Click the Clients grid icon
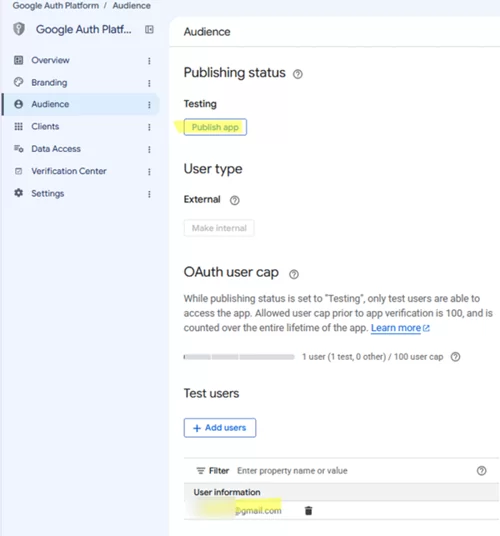Image resolution: width=500 pixels, height=536 pixels. pos(18,126)
